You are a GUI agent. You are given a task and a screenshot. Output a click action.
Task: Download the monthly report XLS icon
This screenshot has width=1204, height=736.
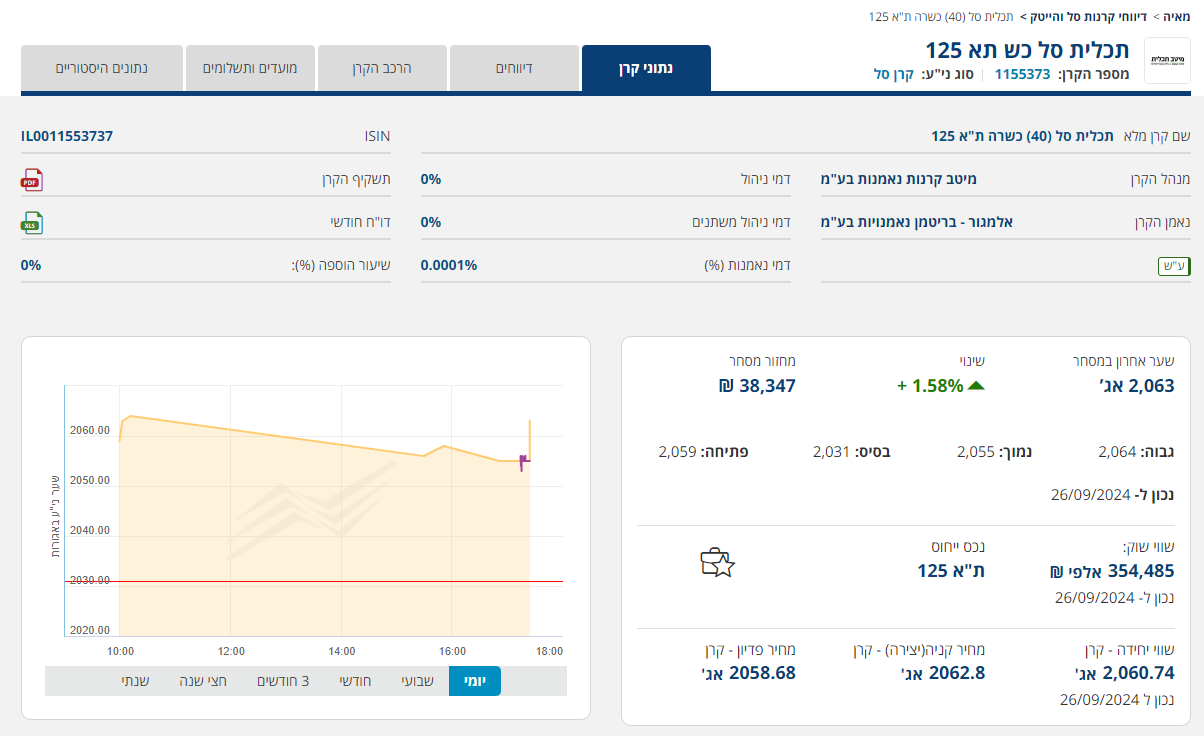point(32,222)
